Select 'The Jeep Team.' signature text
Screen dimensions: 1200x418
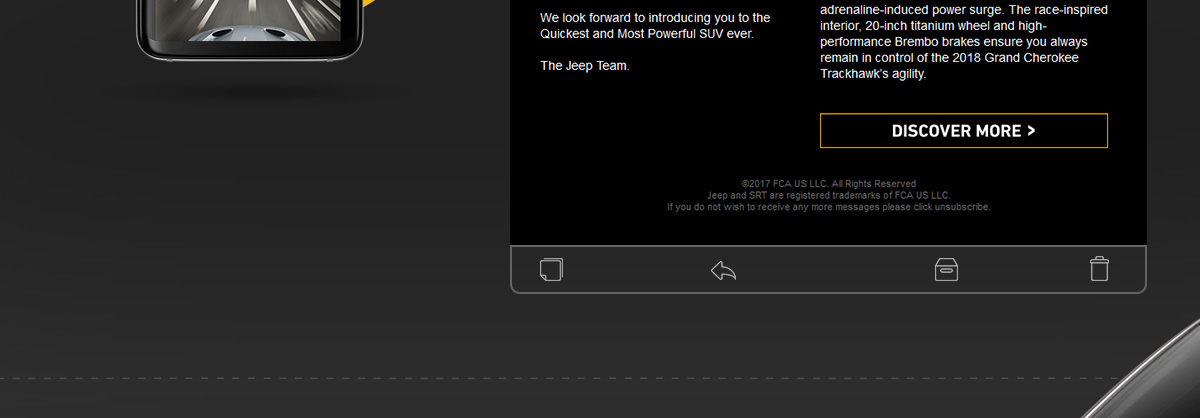tap(585, 66)
